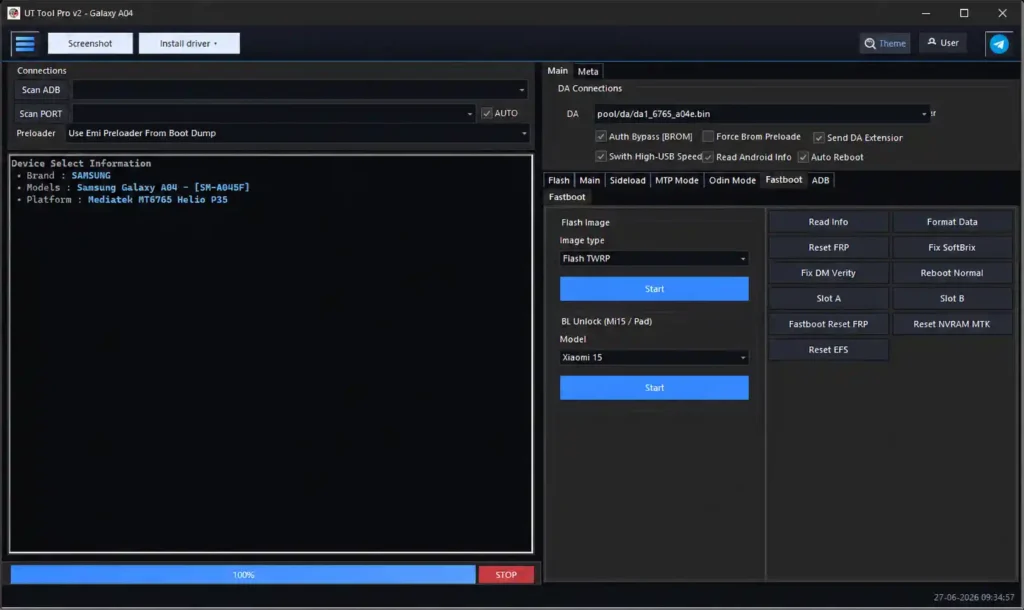The image size is (1024, 610).
Task: Click the date-time status text
Action: coord(973,598)
